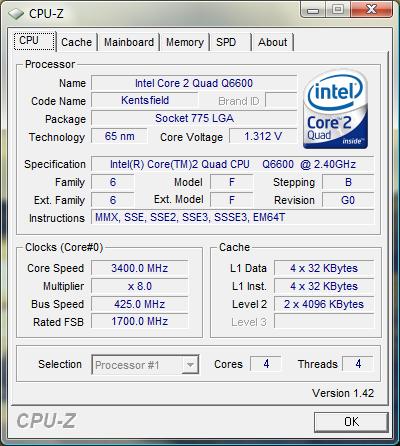Click the Version 1.42 label
This screenshot has height=446, width=400.
[x=343, y=393]
